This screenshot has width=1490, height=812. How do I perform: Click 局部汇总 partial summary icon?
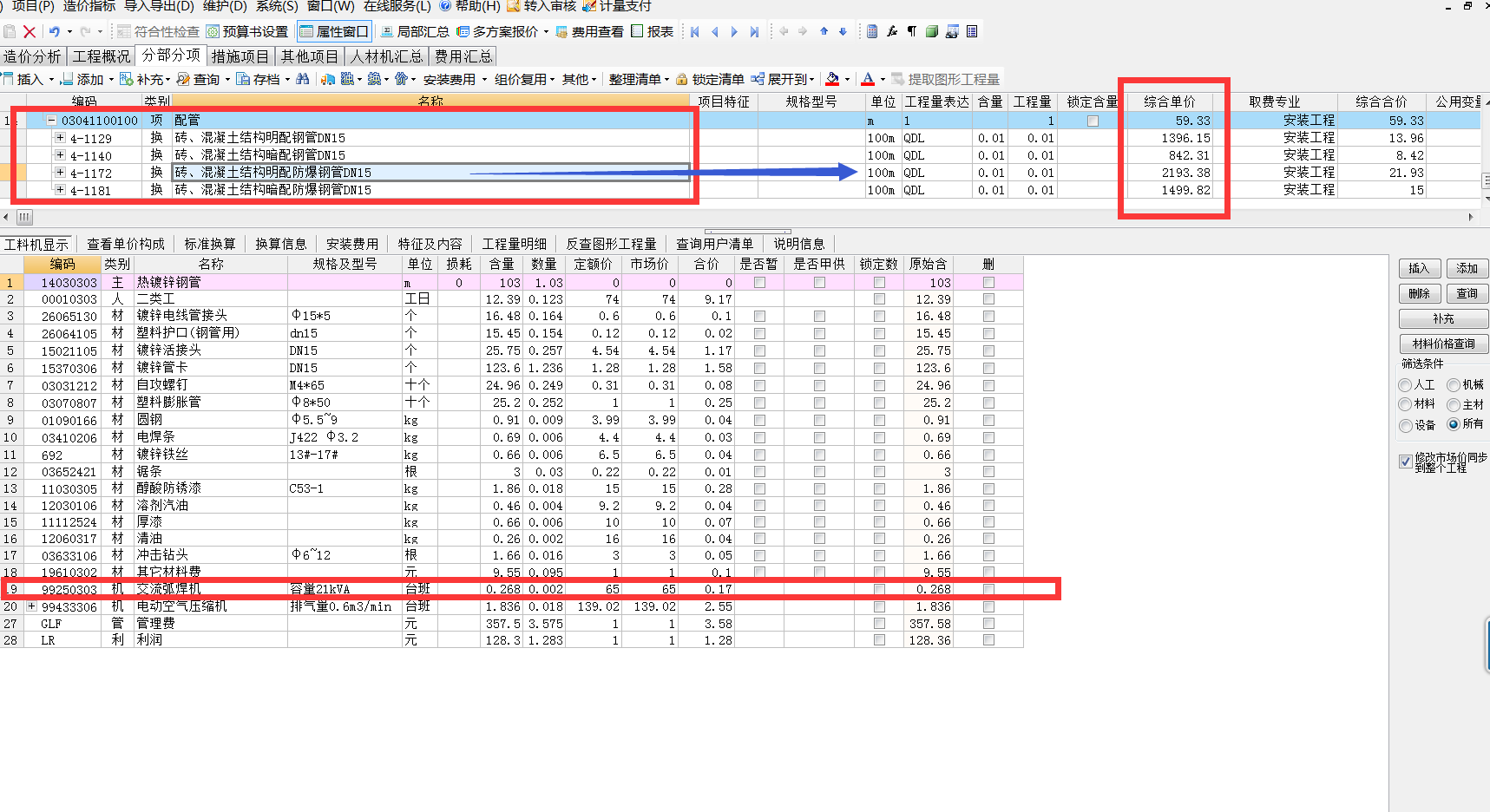point(387,31)
